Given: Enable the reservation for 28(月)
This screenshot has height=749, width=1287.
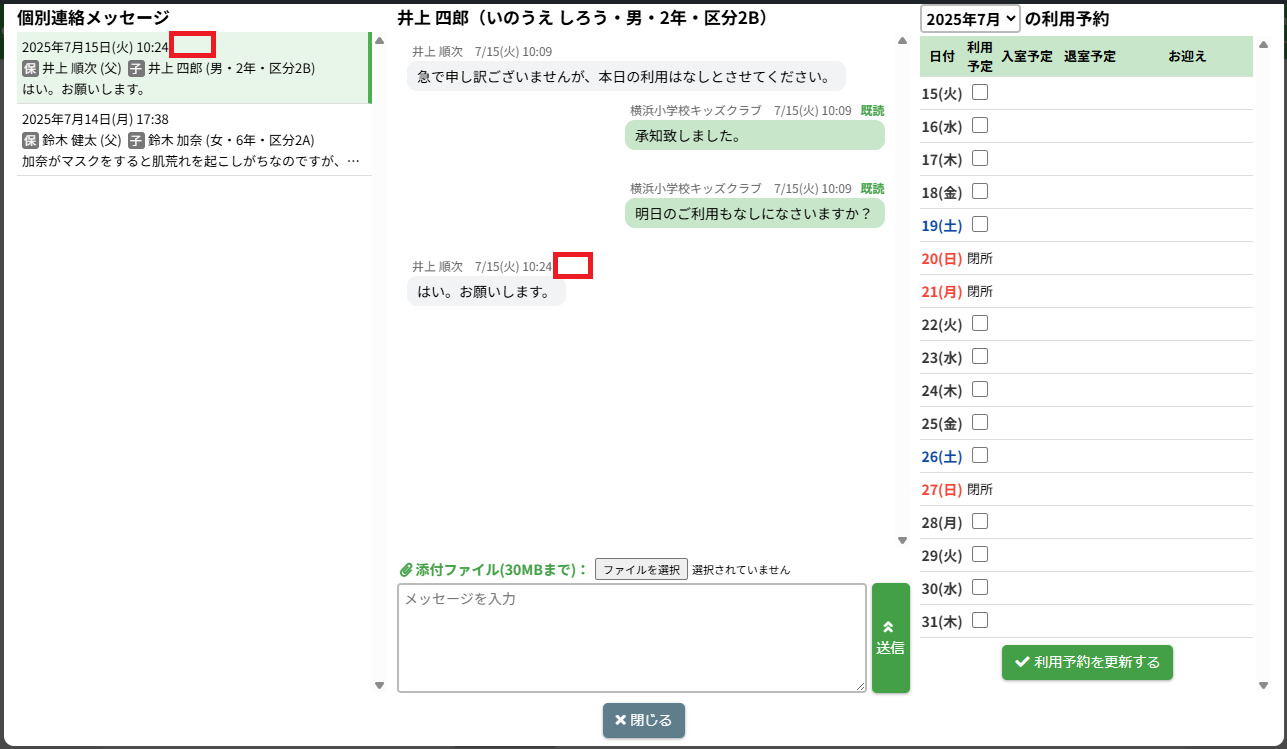Looking at the screenshot, I should tap(980, 521).
